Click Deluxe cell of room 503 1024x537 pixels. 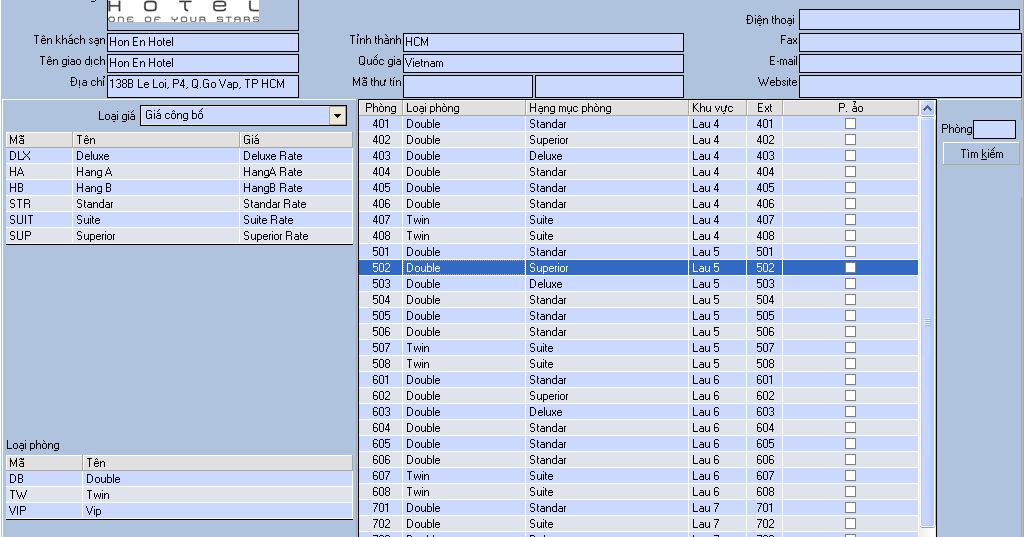[607, 284]
